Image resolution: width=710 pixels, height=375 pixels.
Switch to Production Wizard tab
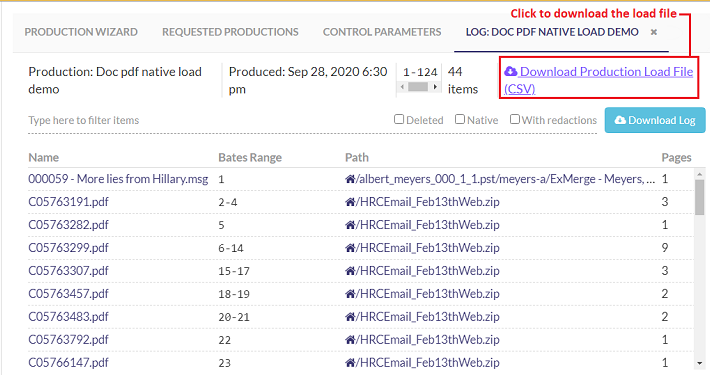pyautogui.click(x=81, y=32)
